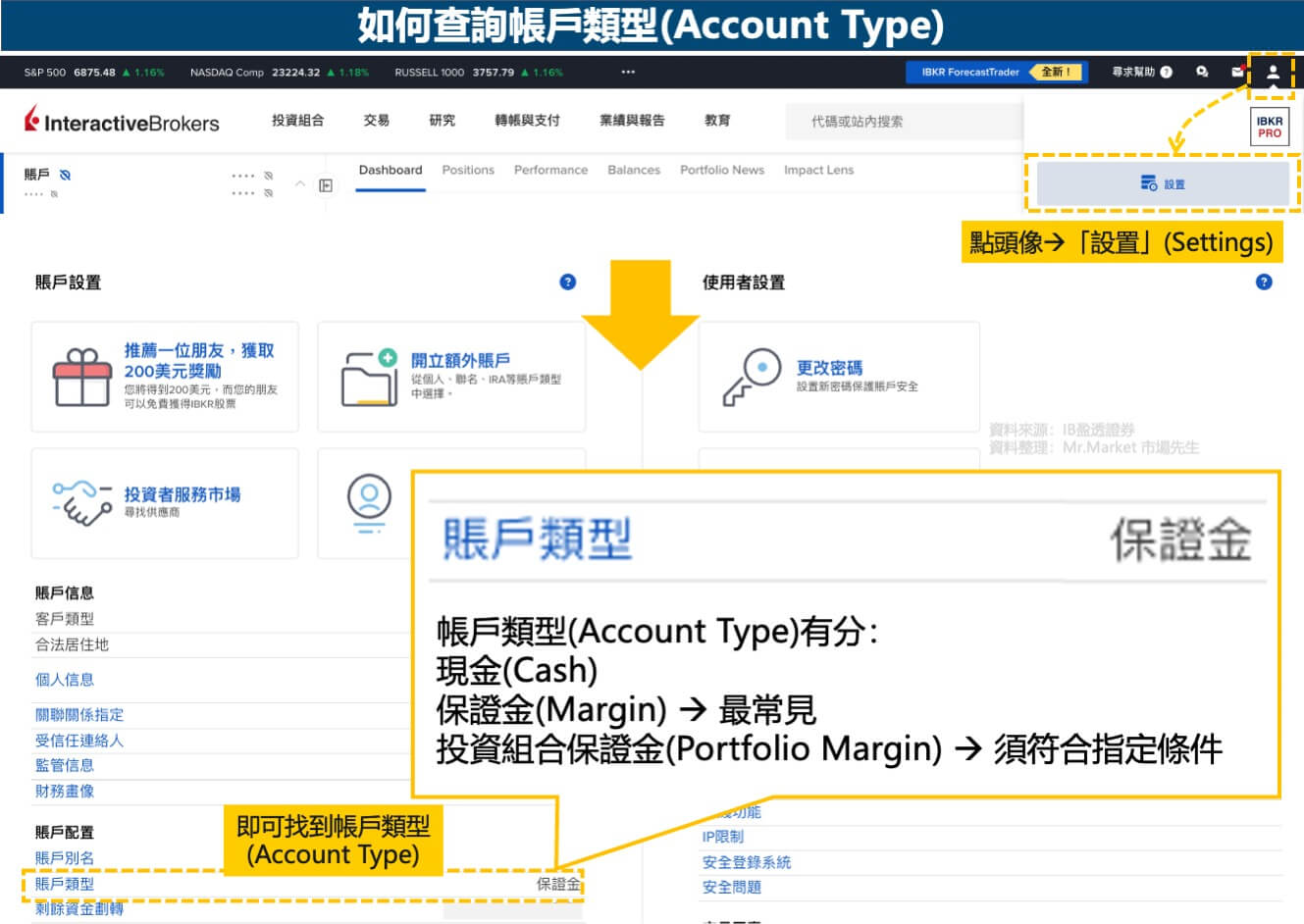
Task: Switch to the Positions tab
Action: coord(468,170)
